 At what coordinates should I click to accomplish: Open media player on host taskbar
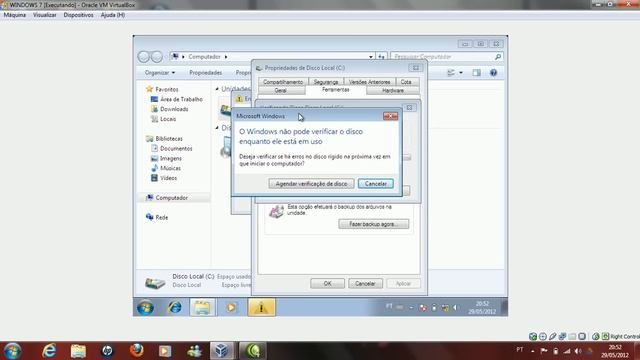coord(165,351)
